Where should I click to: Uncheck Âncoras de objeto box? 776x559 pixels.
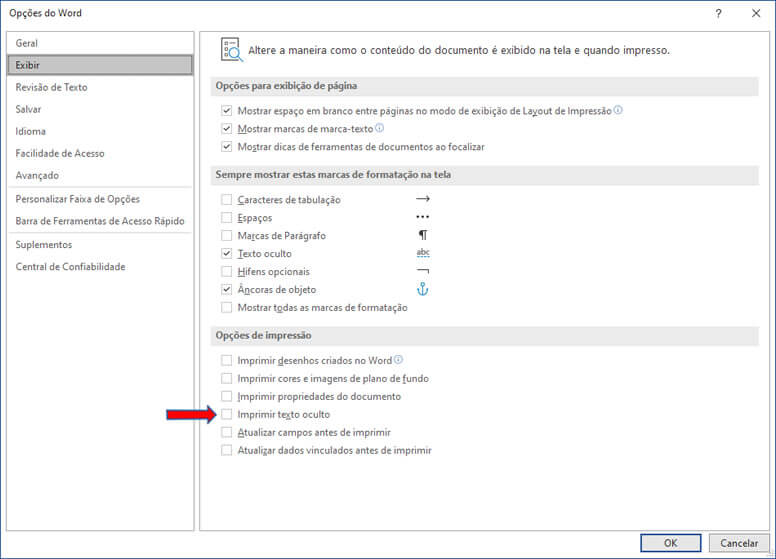coord(227,289)
